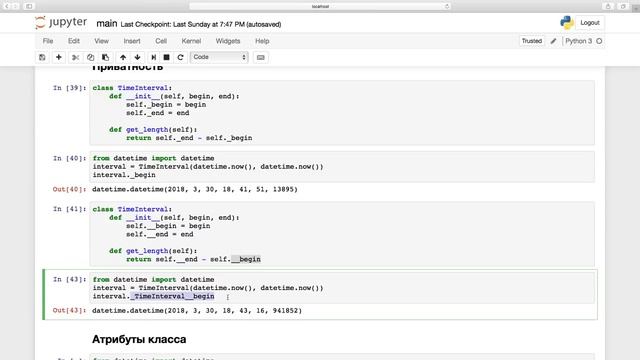Screen dimensions: 640x360
Task: Toggle the browser sidebar icon
Action: coord(29,6)
